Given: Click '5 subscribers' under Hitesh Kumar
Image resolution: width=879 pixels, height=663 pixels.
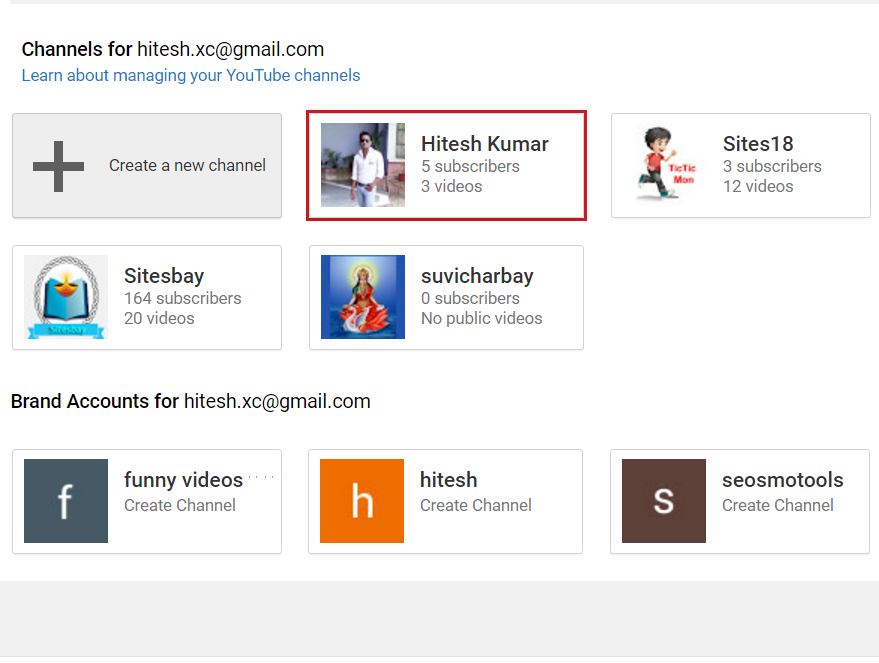Looking at the screenshot, I should click(x=470, y=166).
